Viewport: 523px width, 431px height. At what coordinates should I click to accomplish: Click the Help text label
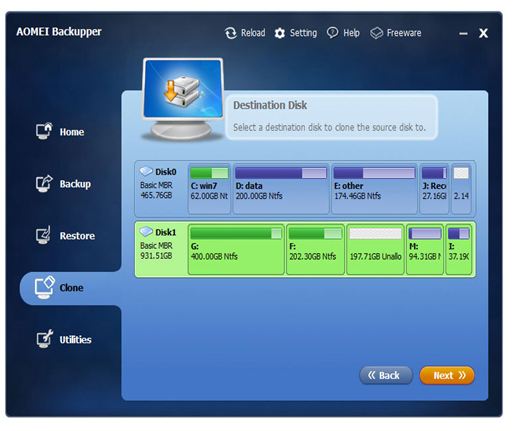[352, 33]
